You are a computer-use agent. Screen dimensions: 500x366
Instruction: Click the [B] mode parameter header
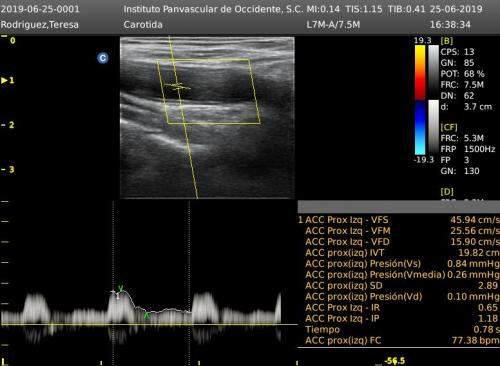click(x=447, y=41)
